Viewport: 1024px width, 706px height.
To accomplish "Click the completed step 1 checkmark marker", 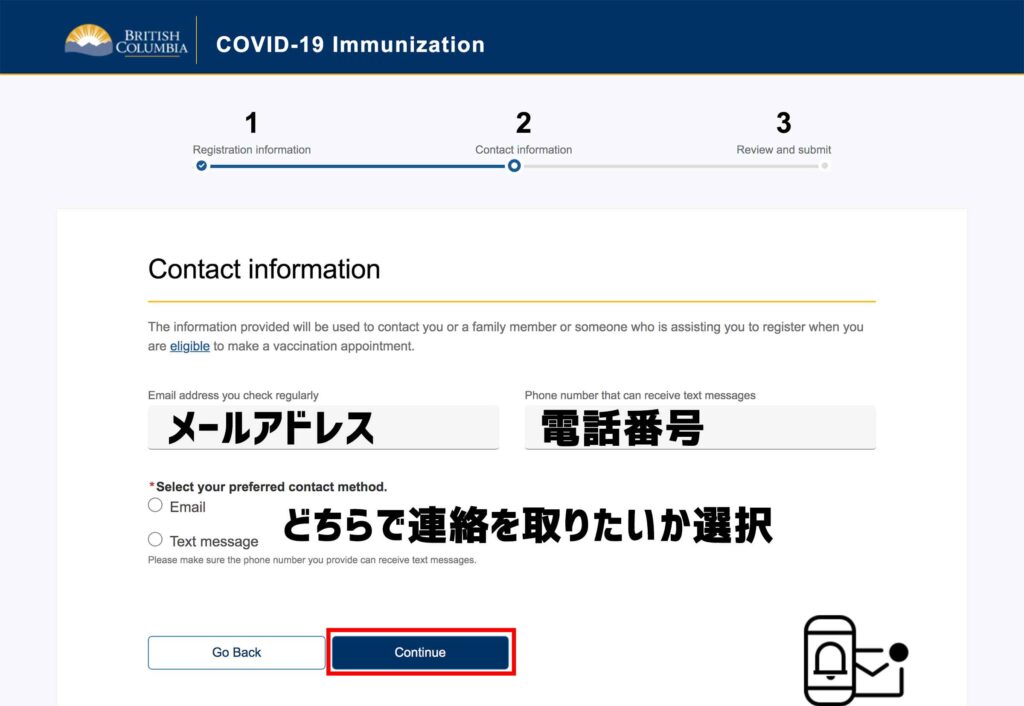I will coord(202,166).
